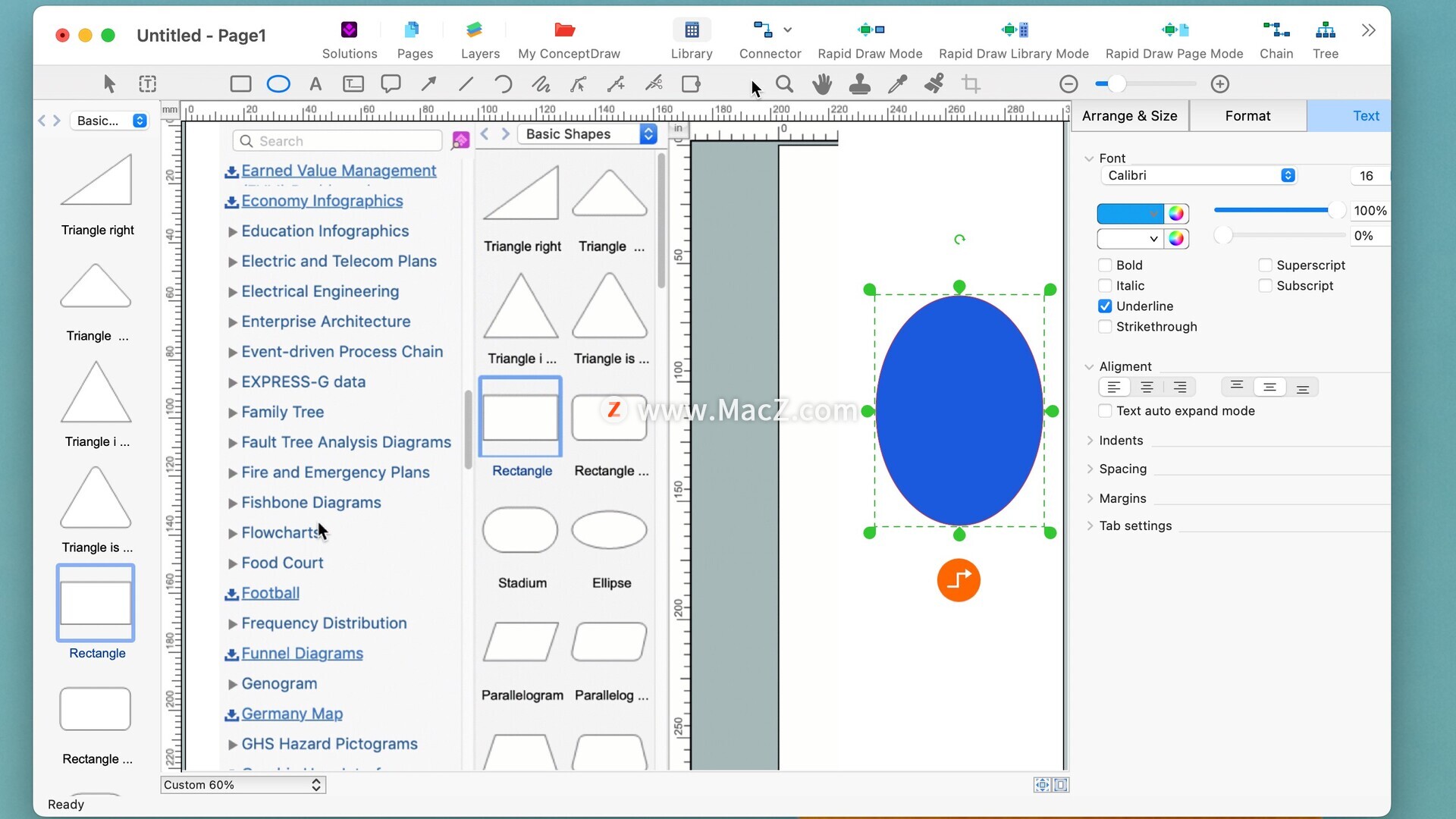Show more toolbar items chevron
Image resolution: width=1456 pixels, height=819 pixels.
pos(1368,30)
